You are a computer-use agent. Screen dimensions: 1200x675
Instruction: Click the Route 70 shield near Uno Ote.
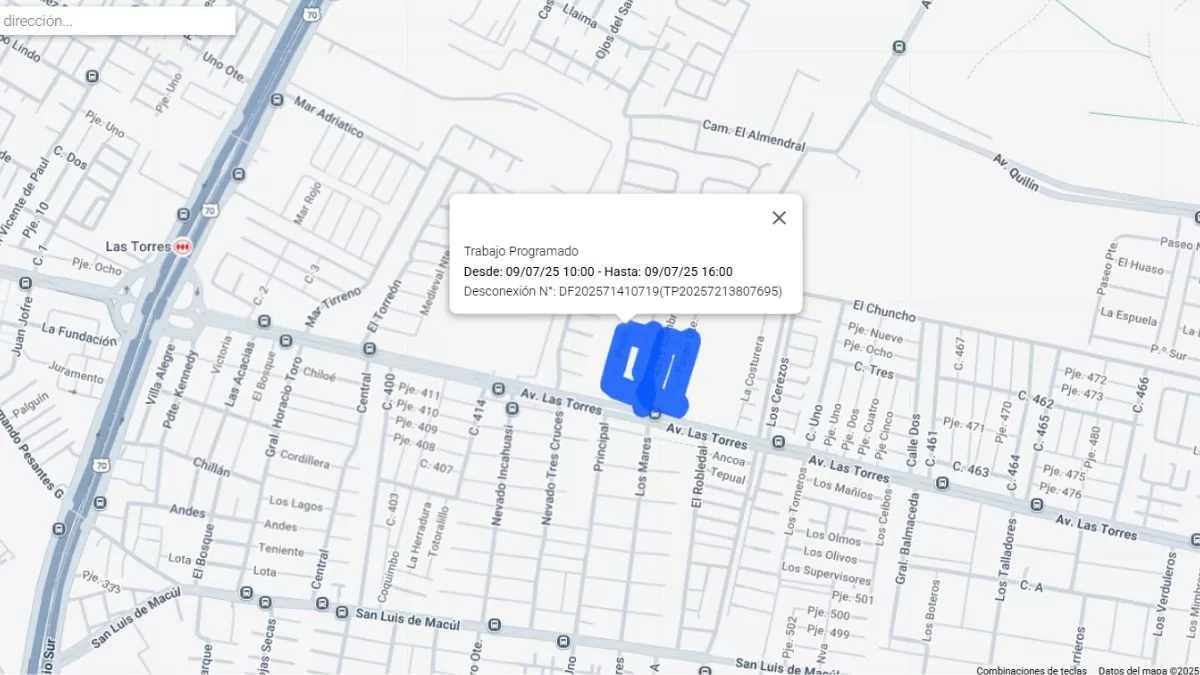(313, 15)
